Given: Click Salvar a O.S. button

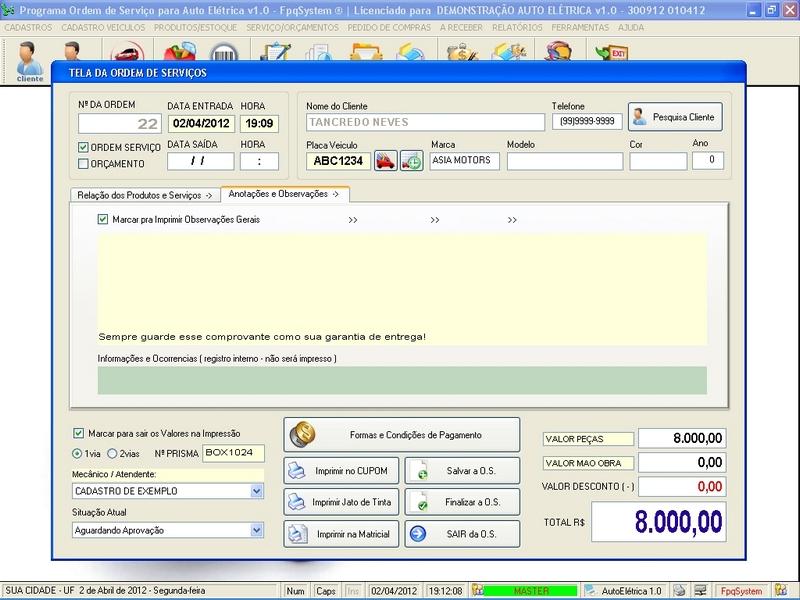Looking at the screenshot, I should [x=462, y=470].
